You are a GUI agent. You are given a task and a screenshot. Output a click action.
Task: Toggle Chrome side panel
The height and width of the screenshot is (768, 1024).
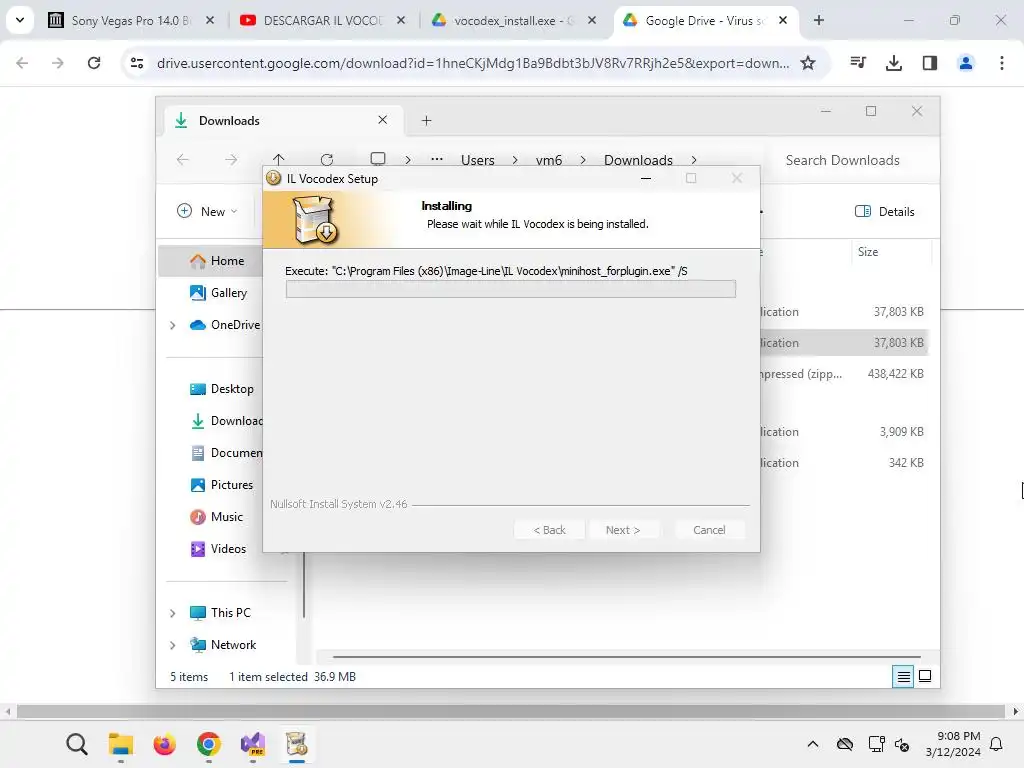click(930, 63)
